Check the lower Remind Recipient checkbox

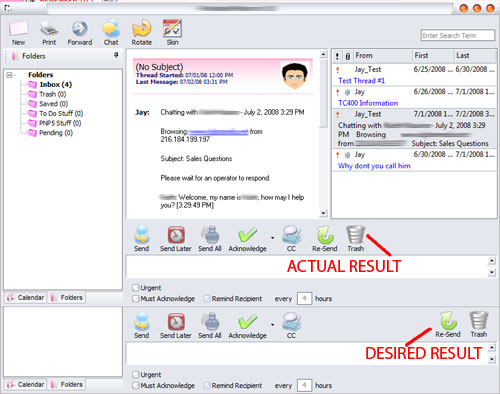(x=207, y=386)
